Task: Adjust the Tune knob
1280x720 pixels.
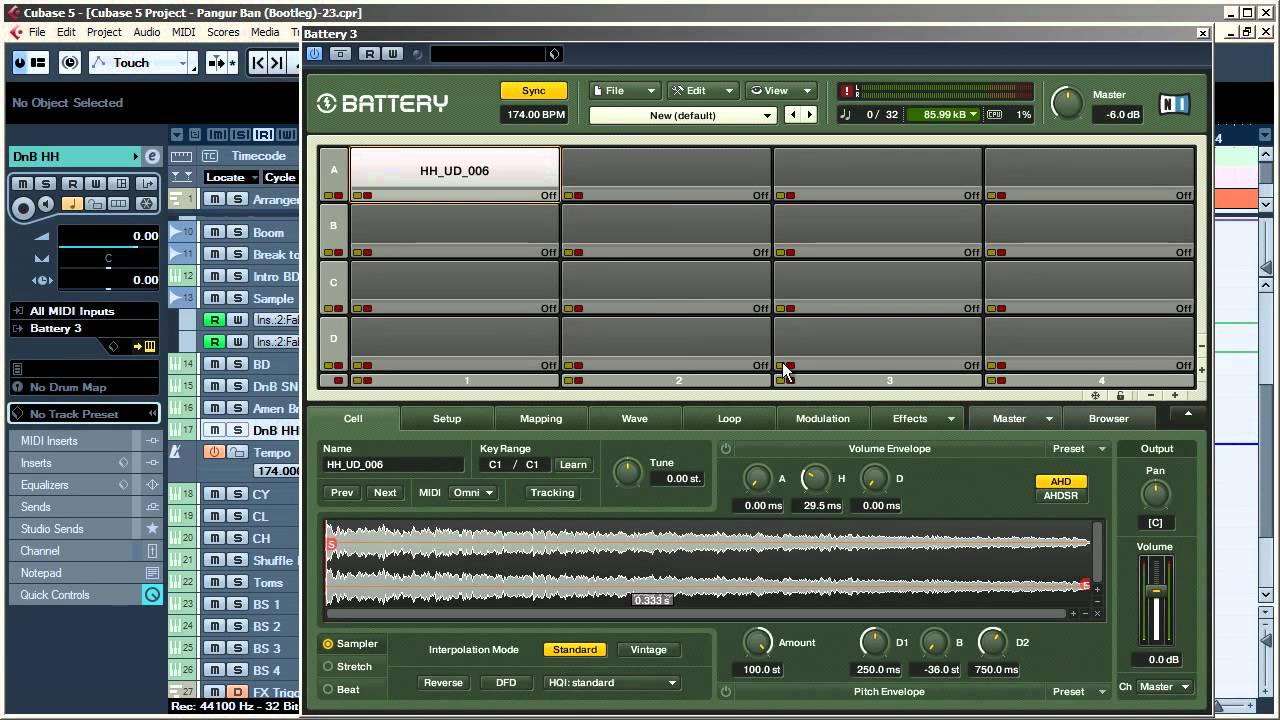Action: [x=627, y=472]
